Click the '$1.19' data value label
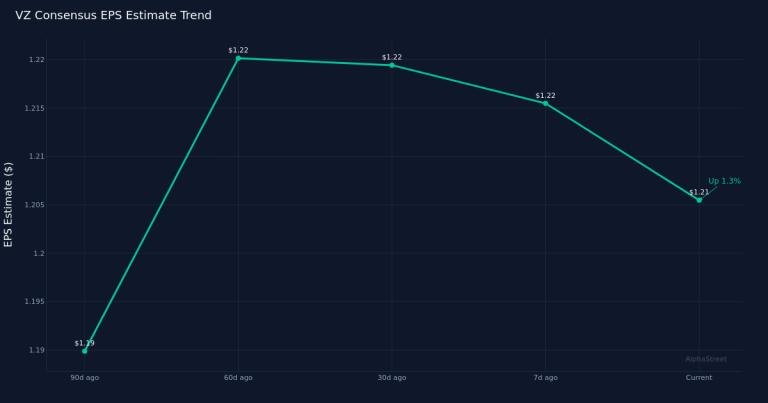768x403 pixels. pos(84,343)
